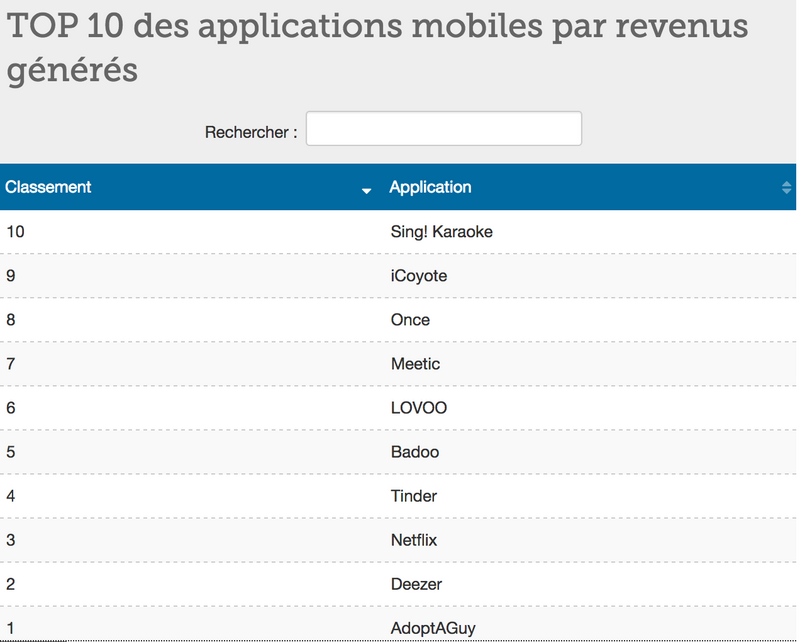The image size is (800, 642).
Task: Sort by the Application column header
Action: [590, 187]
